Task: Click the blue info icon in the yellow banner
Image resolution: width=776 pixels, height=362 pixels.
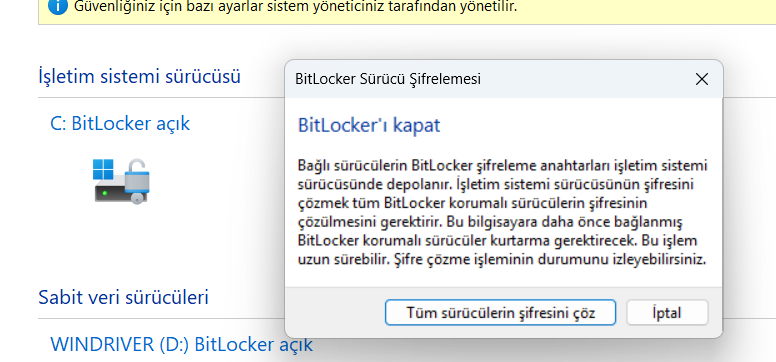Action: coord(57,6)
